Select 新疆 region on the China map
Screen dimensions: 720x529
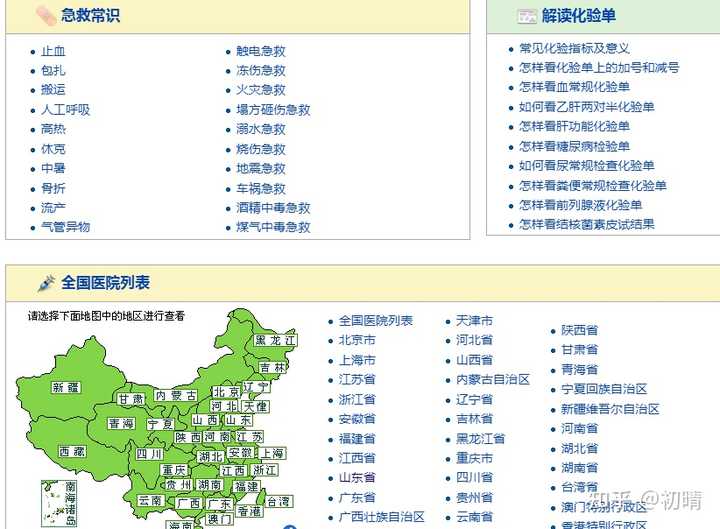pyautogui.click(x=66, y=387)
